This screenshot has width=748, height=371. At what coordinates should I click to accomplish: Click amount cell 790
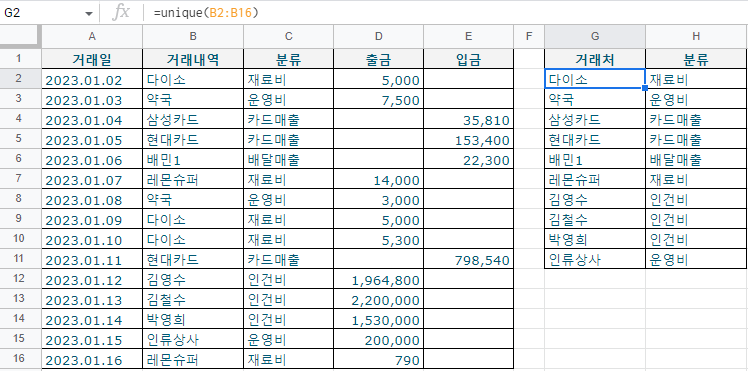tap(378, 360)
